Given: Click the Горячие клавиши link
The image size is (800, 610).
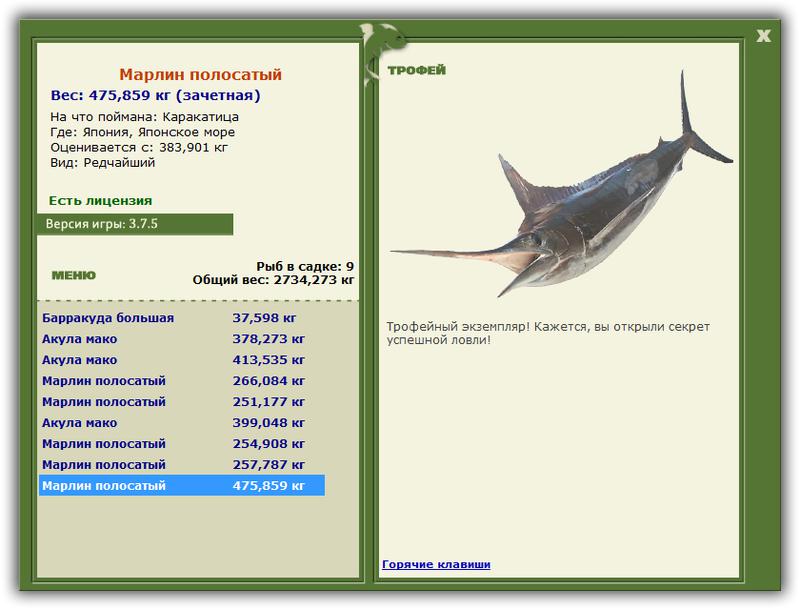Looking at the screenshot, I should pos(436,564).
